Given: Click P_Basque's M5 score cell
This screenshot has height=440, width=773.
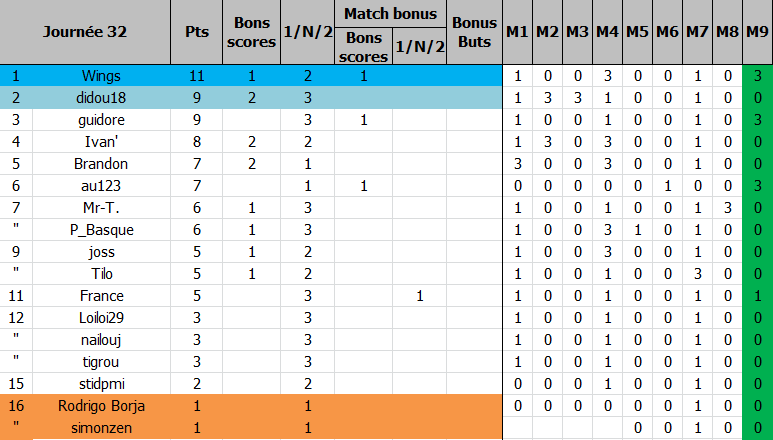Looking at the screenshot, I should [x=637, y=230].
